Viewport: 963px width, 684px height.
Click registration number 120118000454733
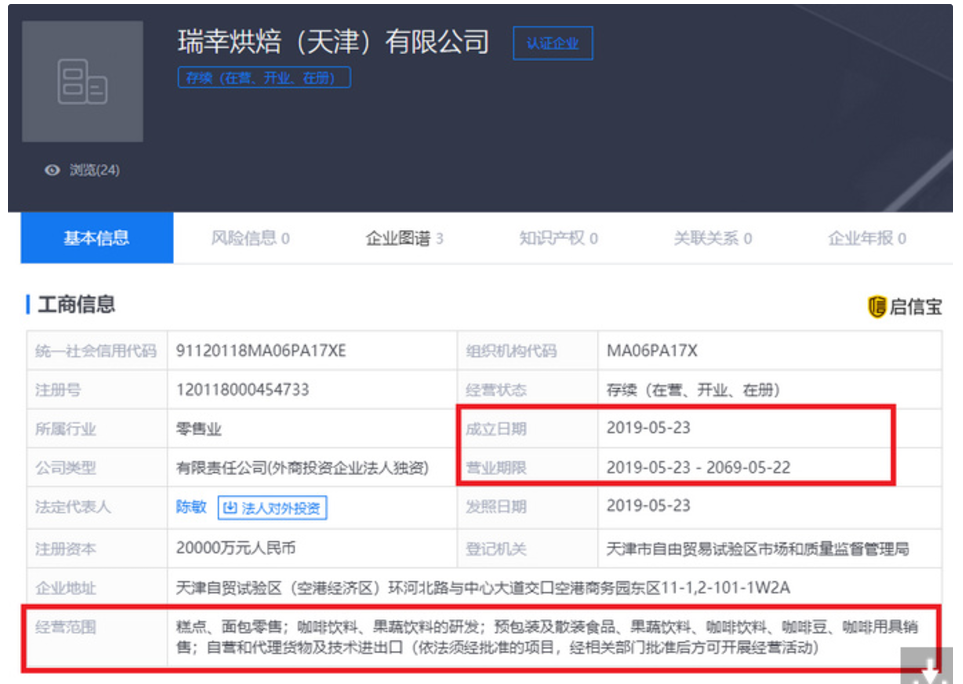click(243, 389)
